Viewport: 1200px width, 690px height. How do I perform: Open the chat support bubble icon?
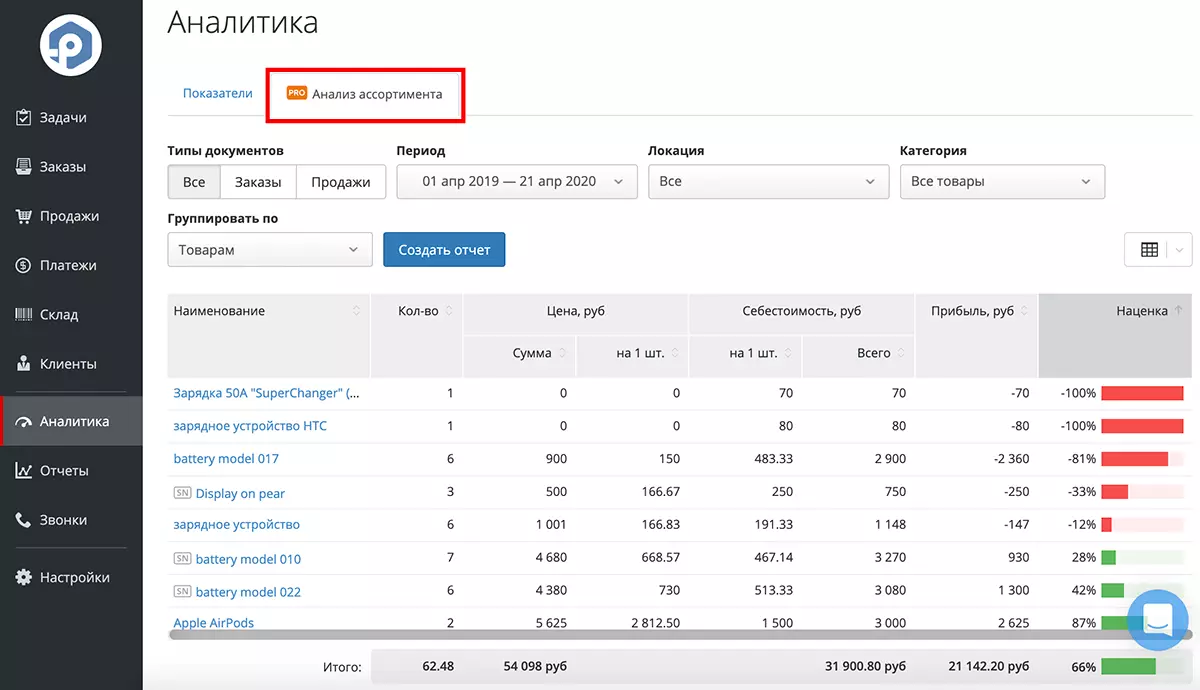[1157, 621]
